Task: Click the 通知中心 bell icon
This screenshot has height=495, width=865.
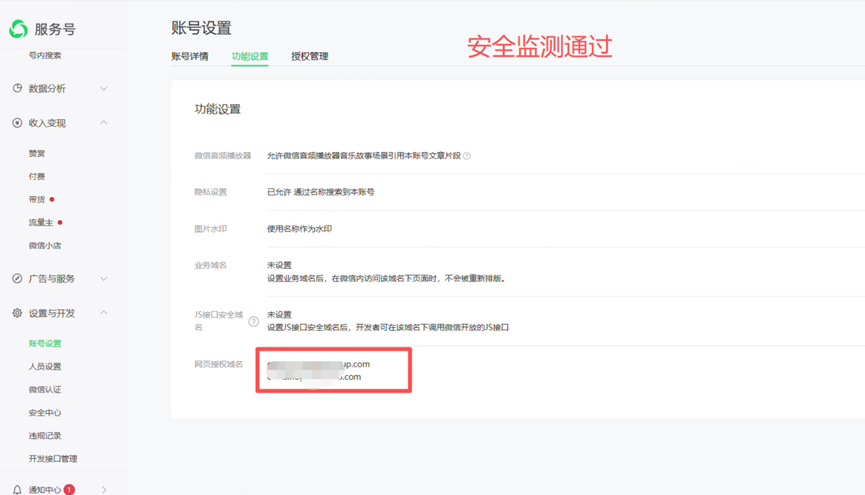Action: 17,490
